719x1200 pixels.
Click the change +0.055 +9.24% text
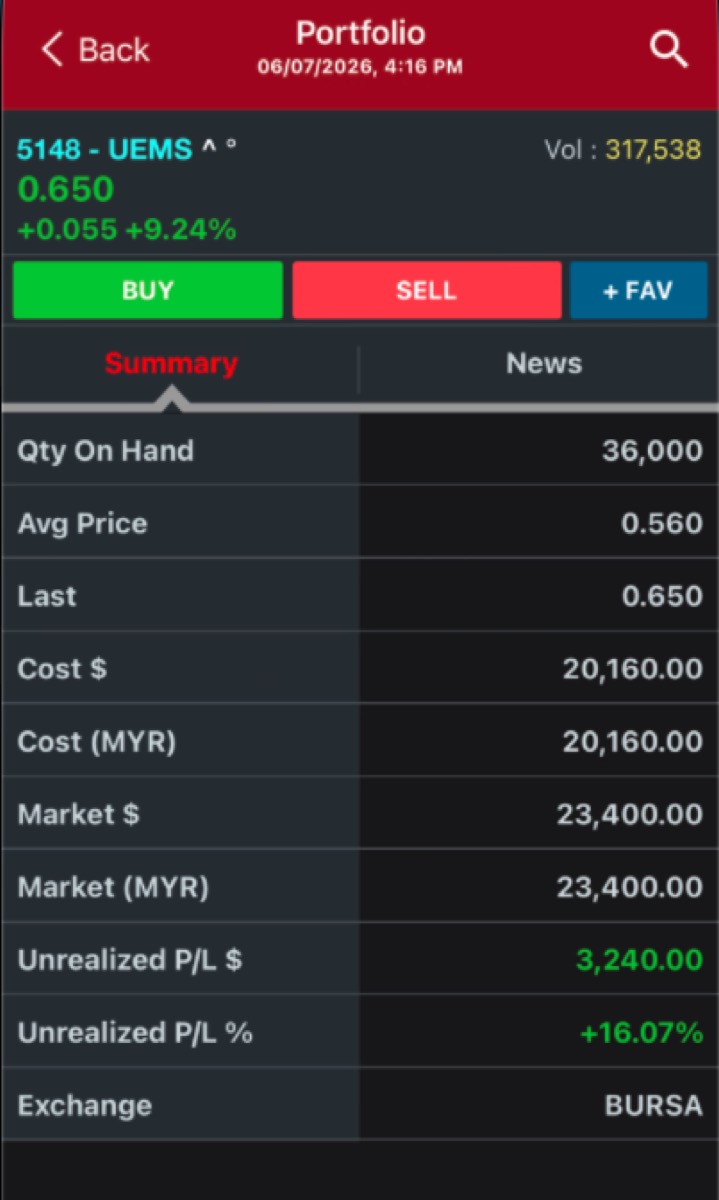pos(127,230)
